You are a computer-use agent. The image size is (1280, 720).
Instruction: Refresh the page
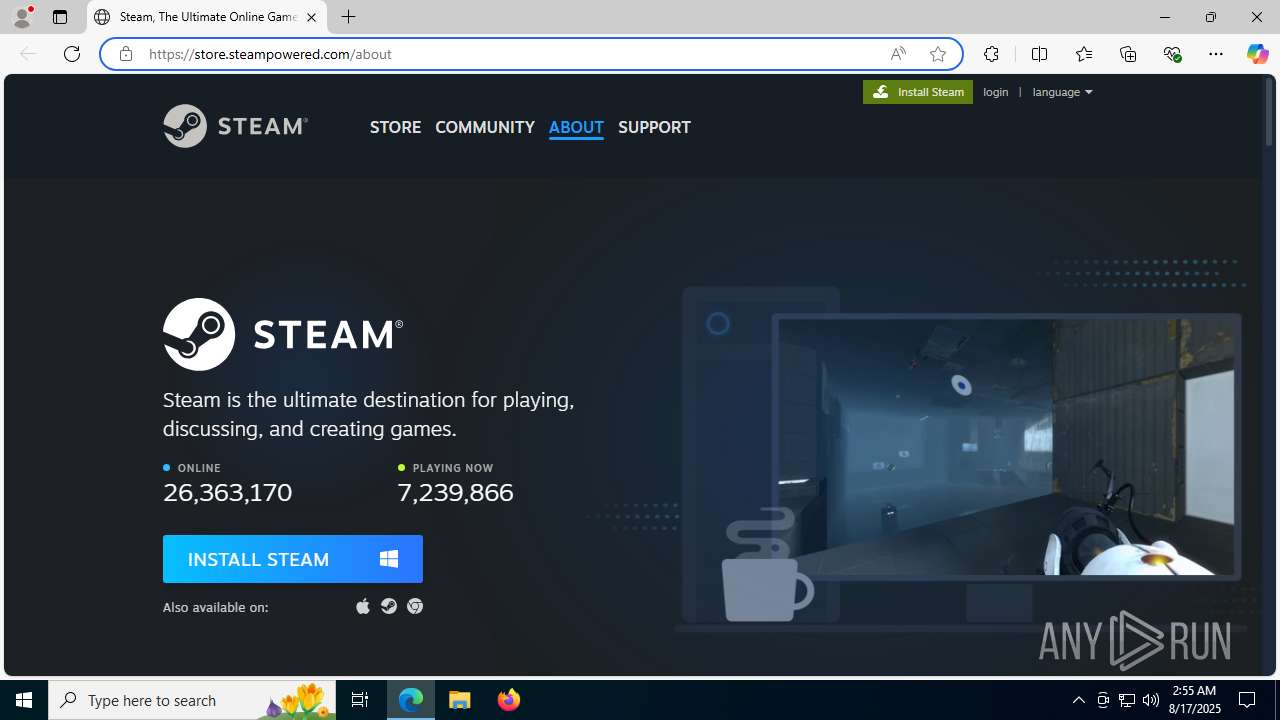pos(72,54)
